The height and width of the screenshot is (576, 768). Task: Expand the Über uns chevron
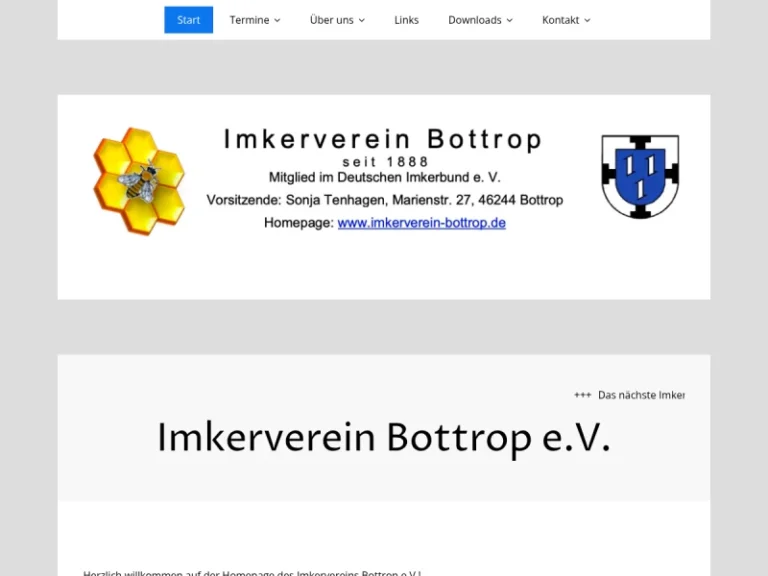pos(361,21)
